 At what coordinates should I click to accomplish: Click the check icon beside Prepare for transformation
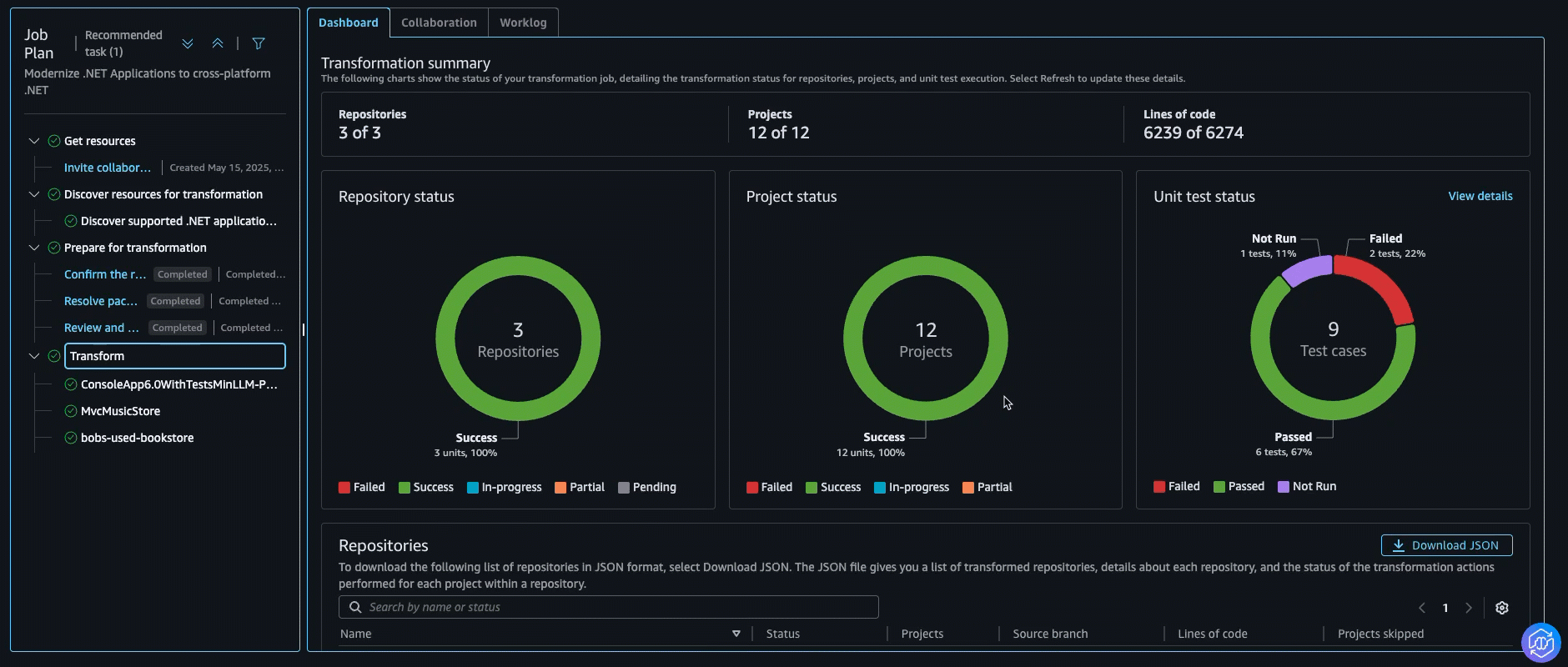coord(54,248)
